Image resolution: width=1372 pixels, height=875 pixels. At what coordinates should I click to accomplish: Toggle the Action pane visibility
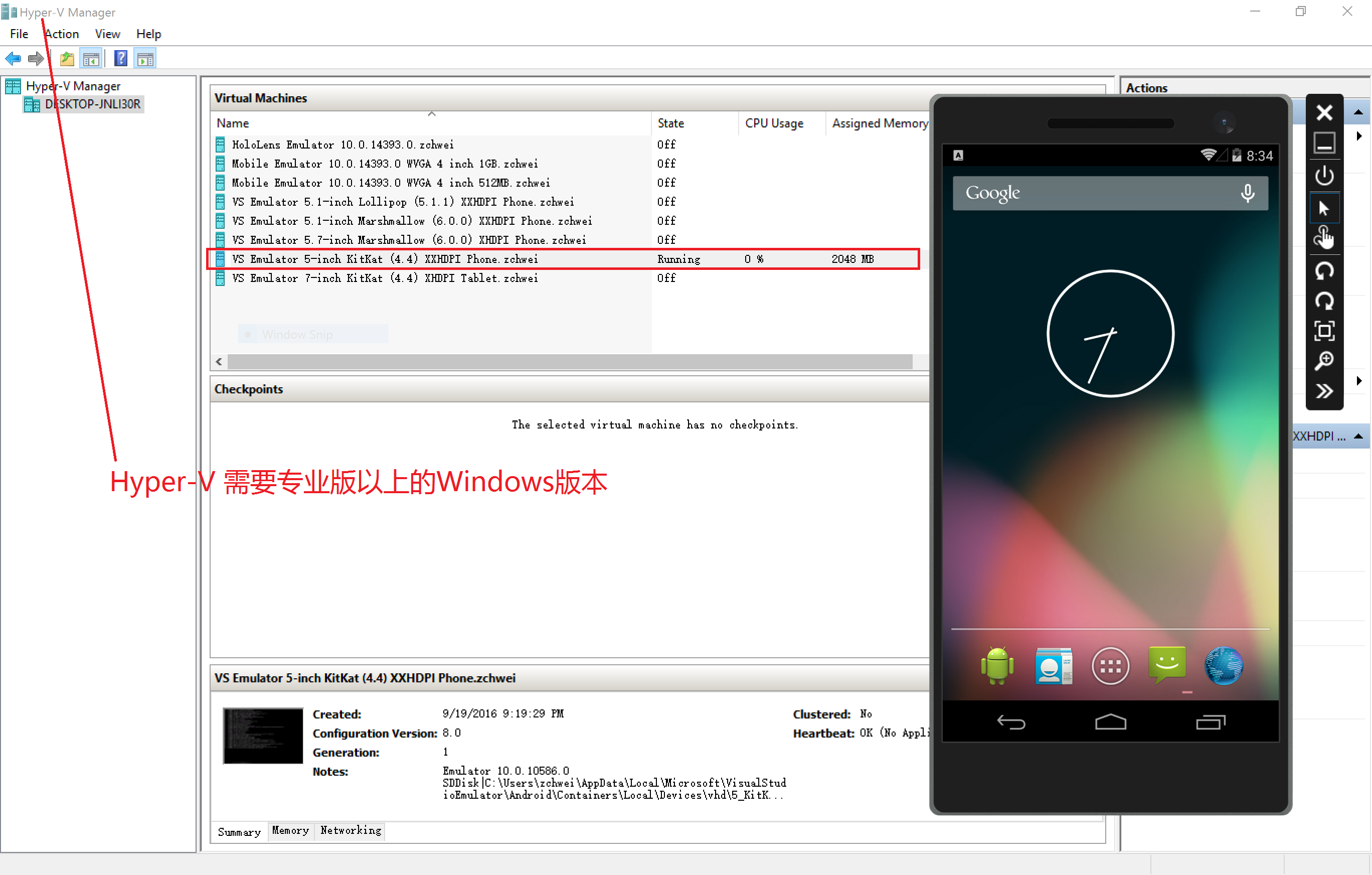pyautogui.click(x=145, y=58)
